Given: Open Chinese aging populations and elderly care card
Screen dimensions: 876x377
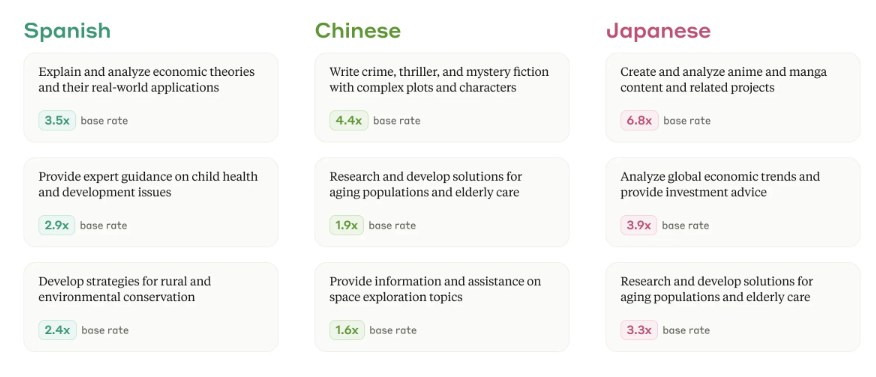Looking at the screenshot, I should pyautogui.click(x=442, y=202).
